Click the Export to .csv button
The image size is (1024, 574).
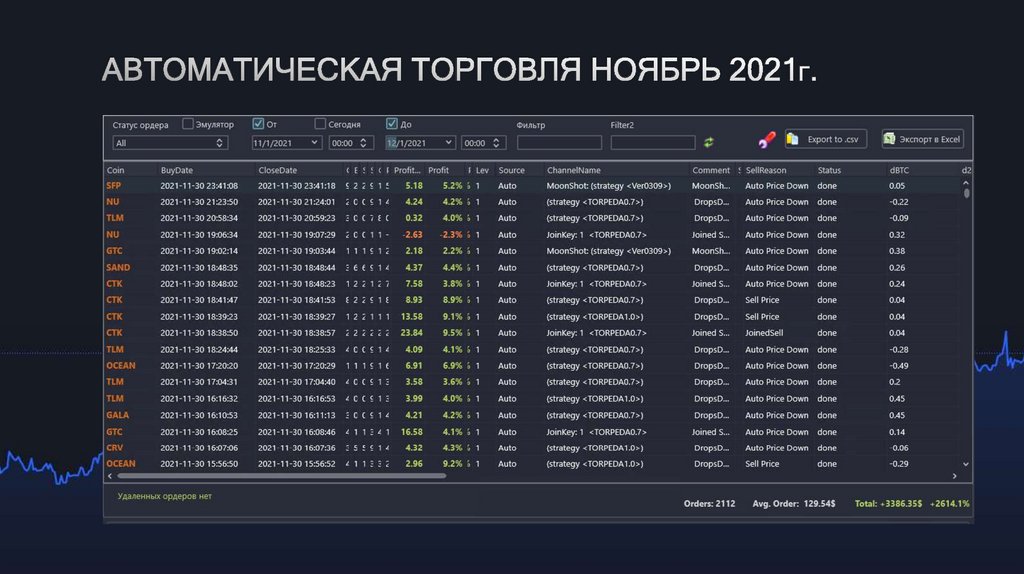825,139
